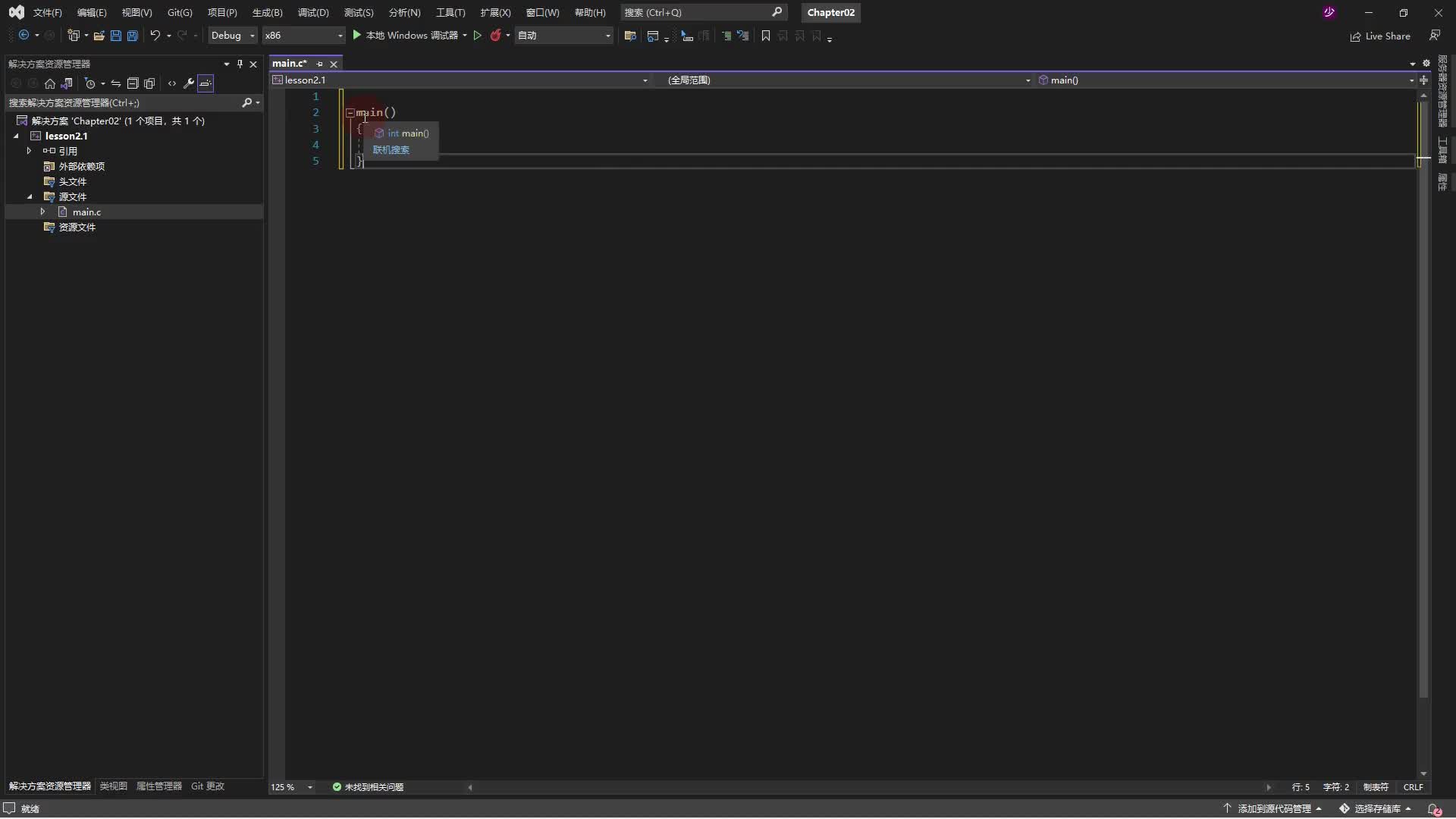
Task: Open the 编辑(E) menu
Action: coord(92,12)
